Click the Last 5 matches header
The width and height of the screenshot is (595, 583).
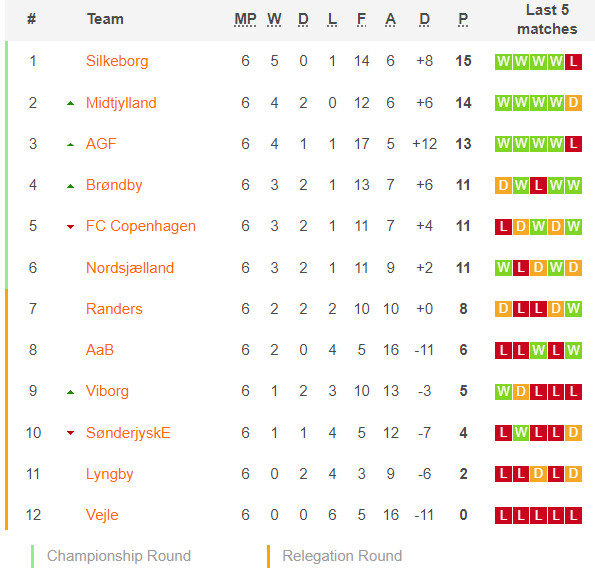[x=547, y=19]
